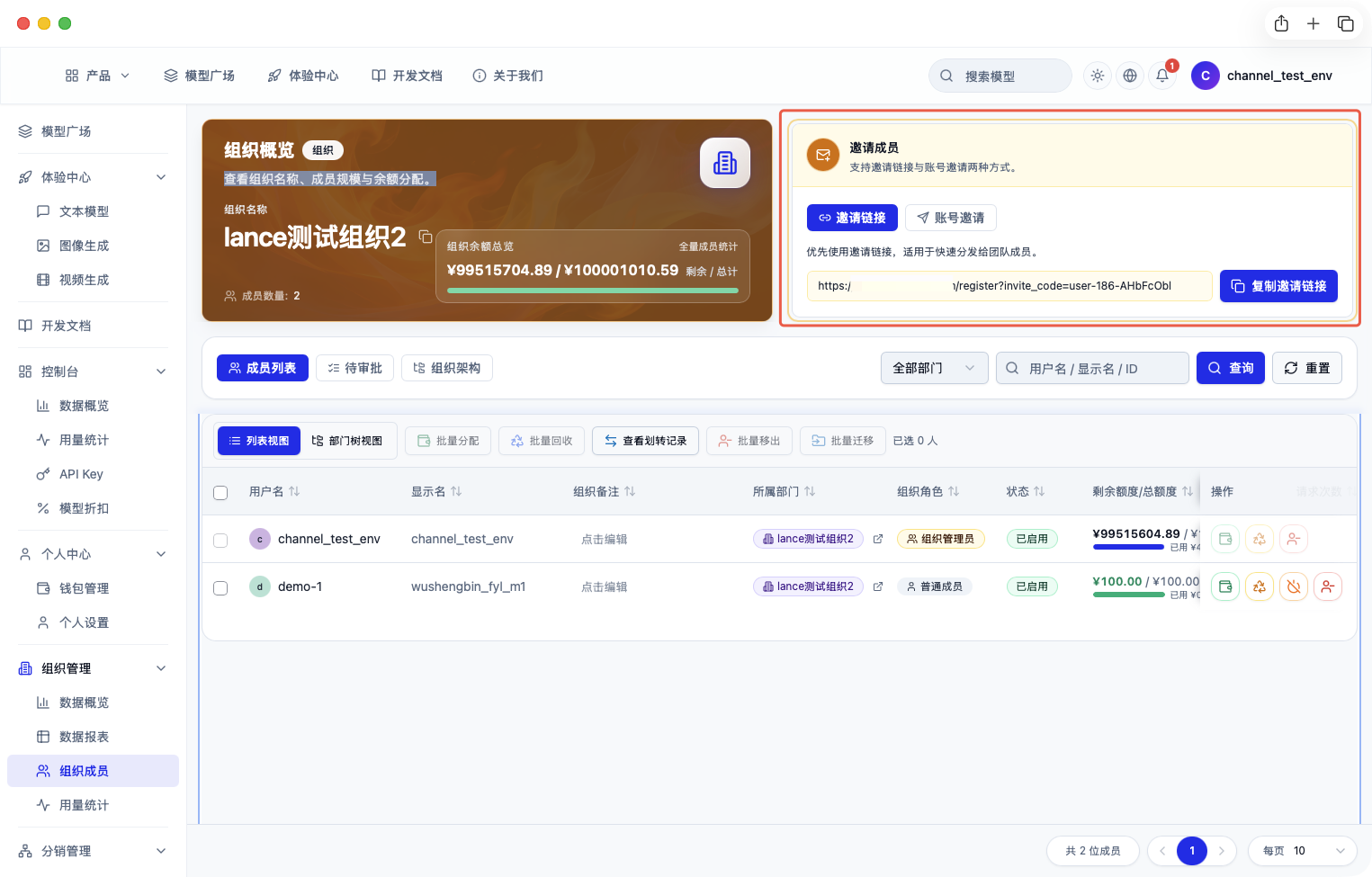Select the demo-1 row checkbox
This screenshot has width=1372, height=877.
coord(220,587)
